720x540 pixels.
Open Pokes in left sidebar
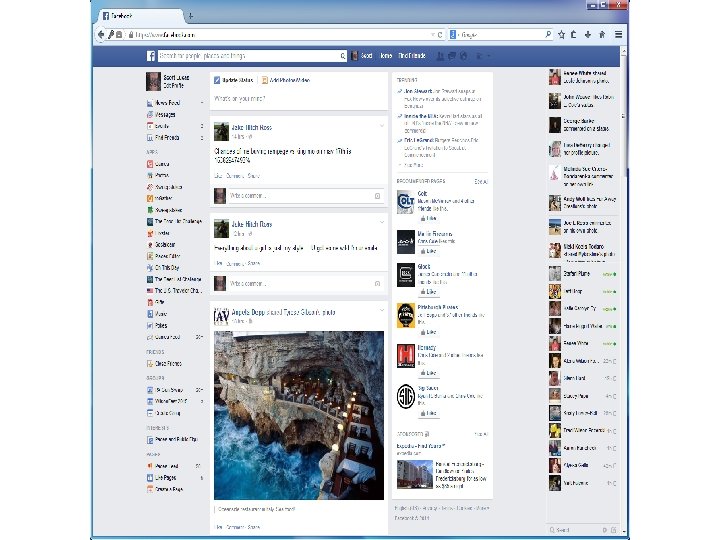157,326
